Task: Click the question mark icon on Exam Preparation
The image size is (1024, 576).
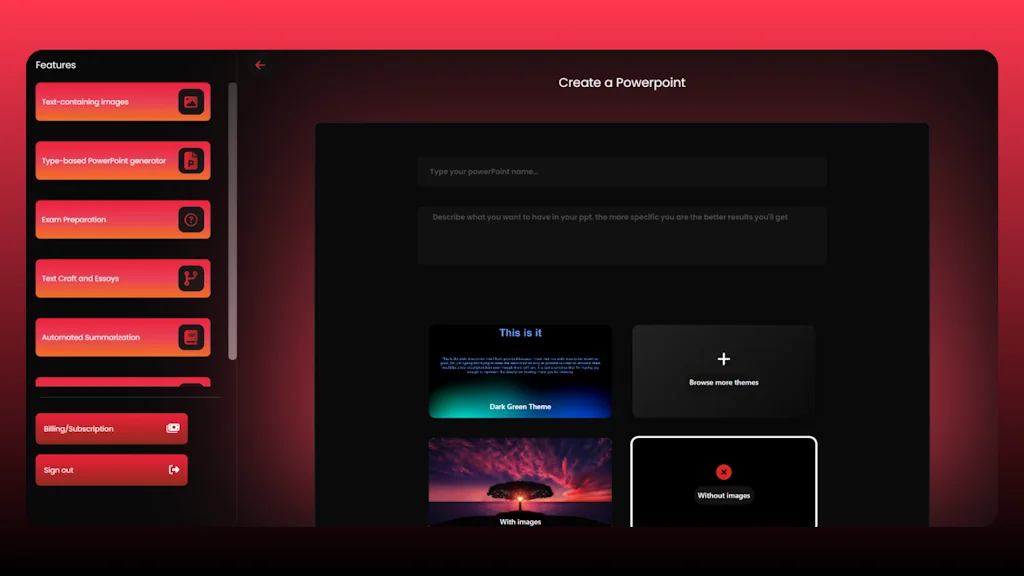Action: click(x=190, y=219)
